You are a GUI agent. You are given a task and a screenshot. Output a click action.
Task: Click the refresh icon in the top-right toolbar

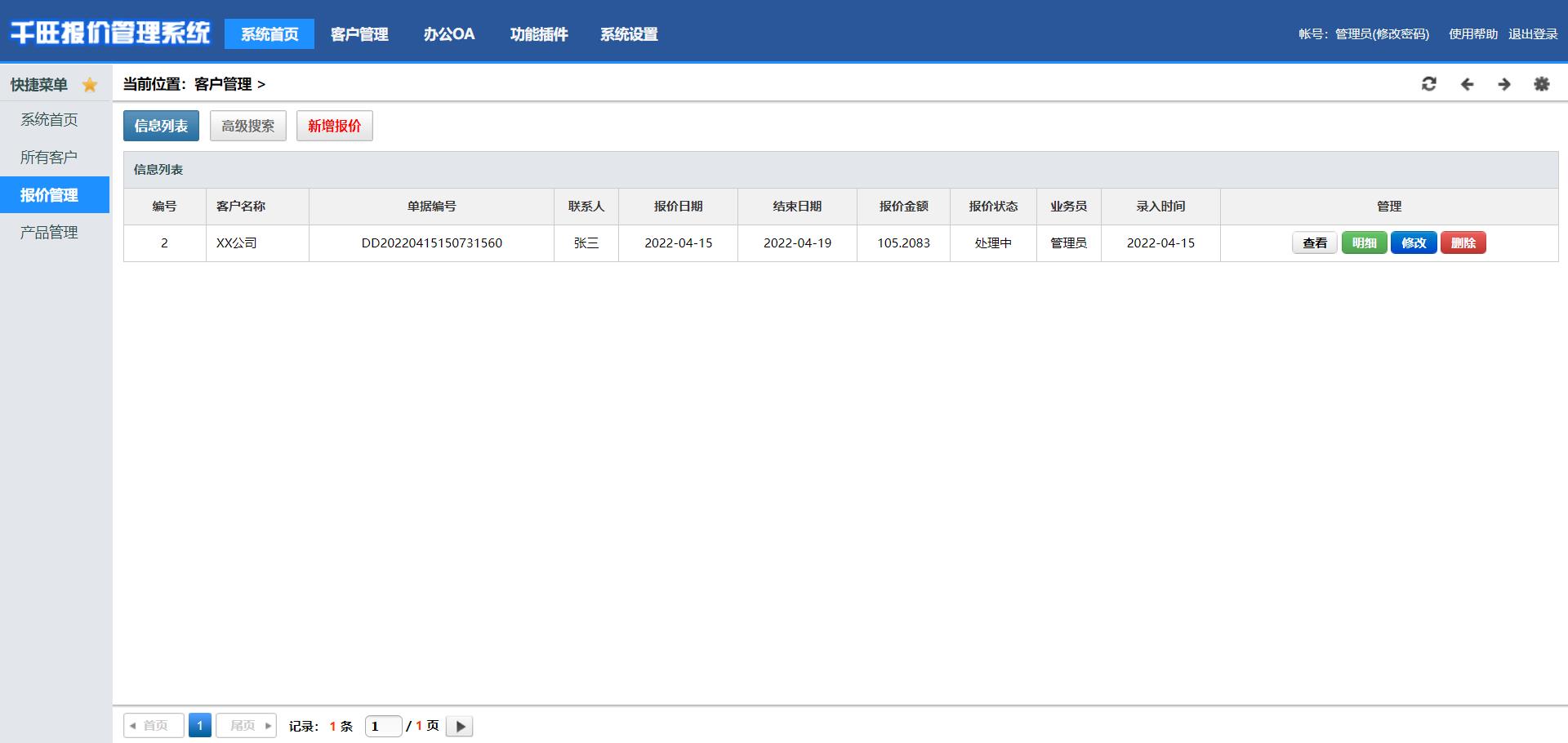(1428, 84)
